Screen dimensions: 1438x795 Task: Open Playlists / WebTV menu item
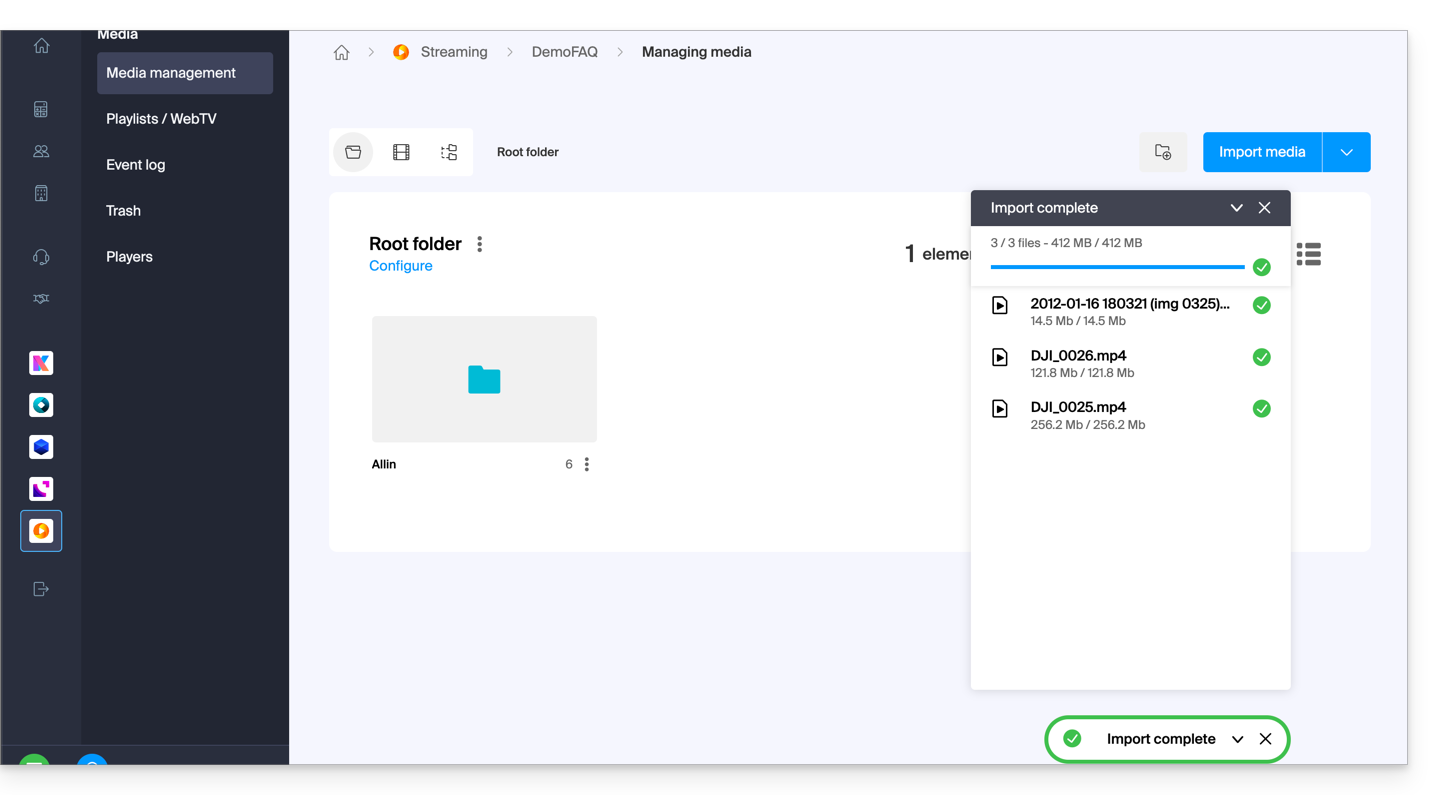[x=161, y=119]
